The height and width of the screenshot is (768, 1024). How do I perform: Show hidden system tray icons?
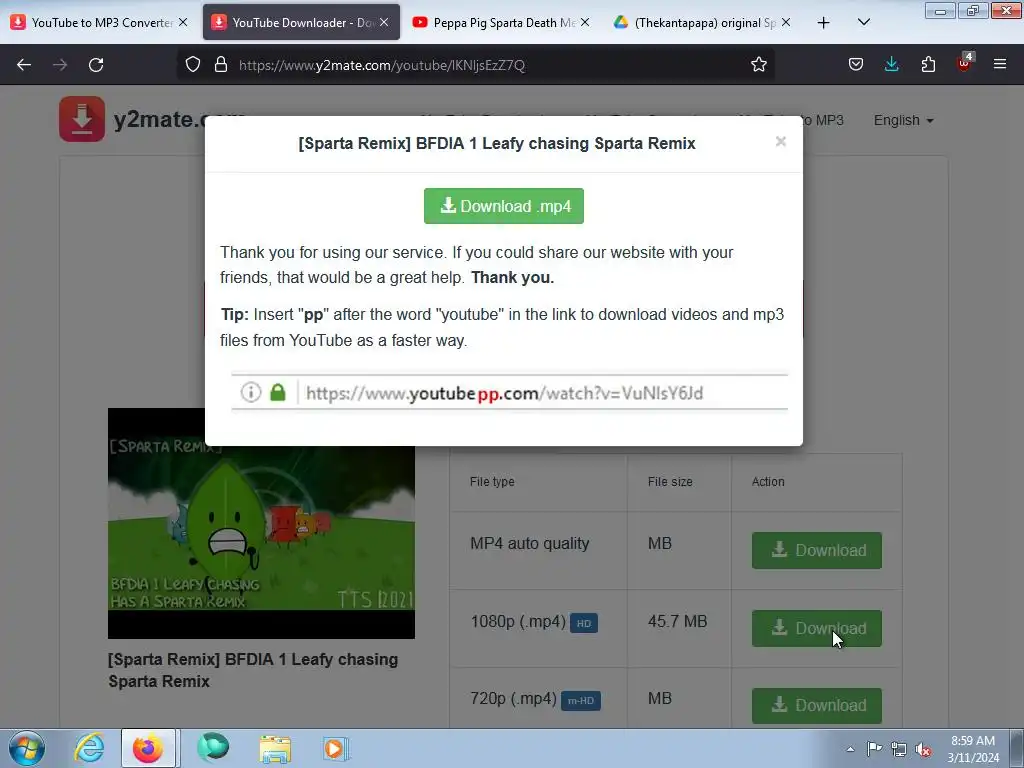pyautogui.click(x=850, y=749)
